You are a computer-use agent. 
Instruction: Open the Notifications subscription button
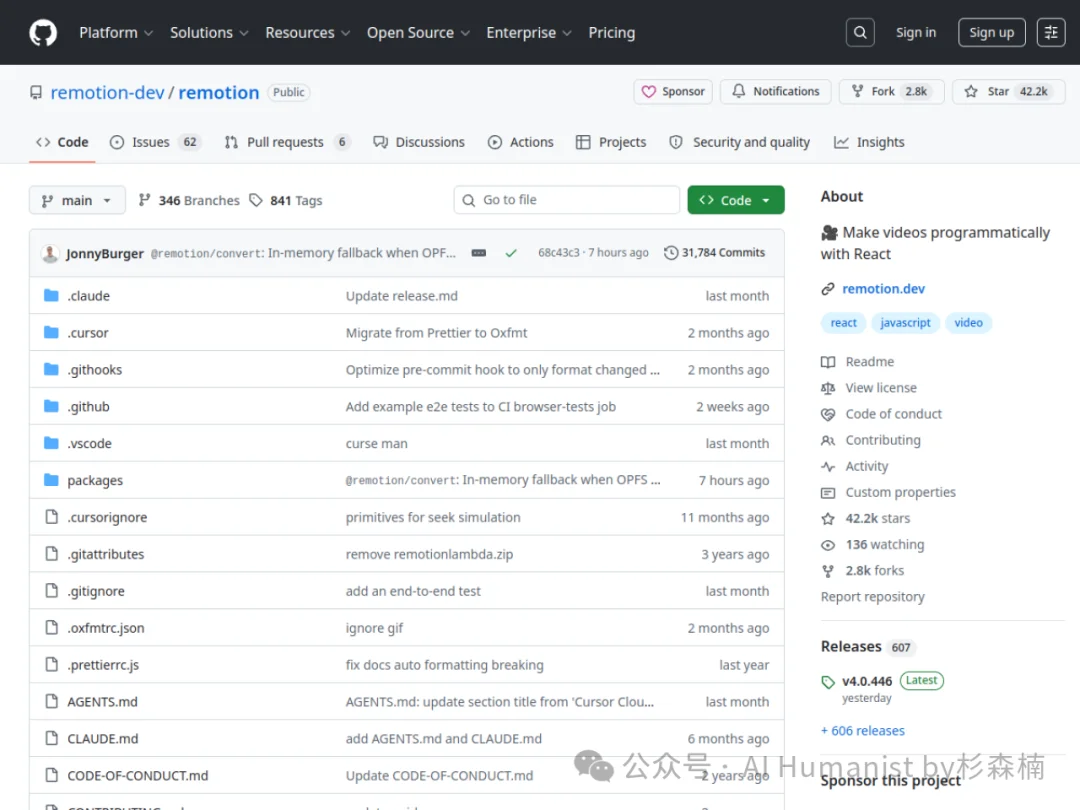coord(776,91)
